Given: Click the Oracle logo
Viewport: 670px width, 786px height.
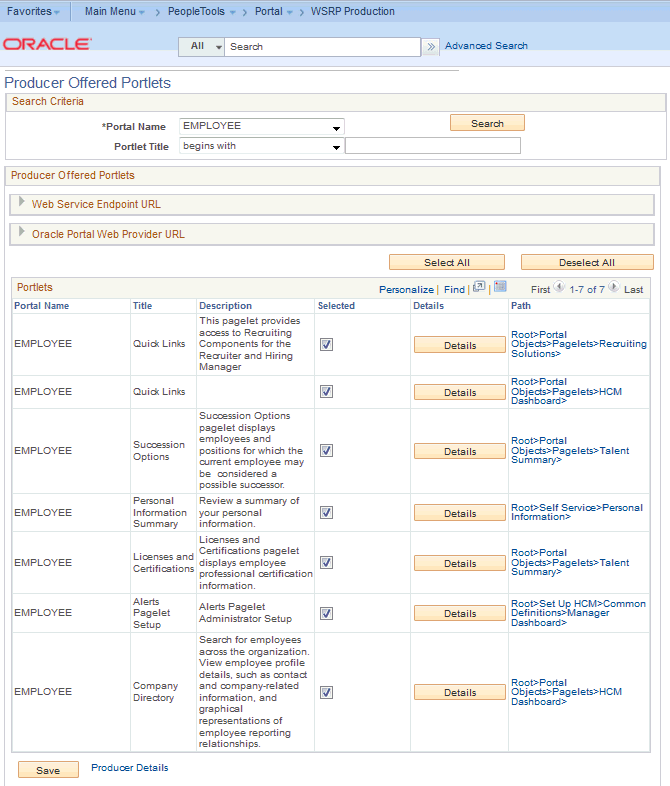Looking at the screenshot, I should coord(47,44).
